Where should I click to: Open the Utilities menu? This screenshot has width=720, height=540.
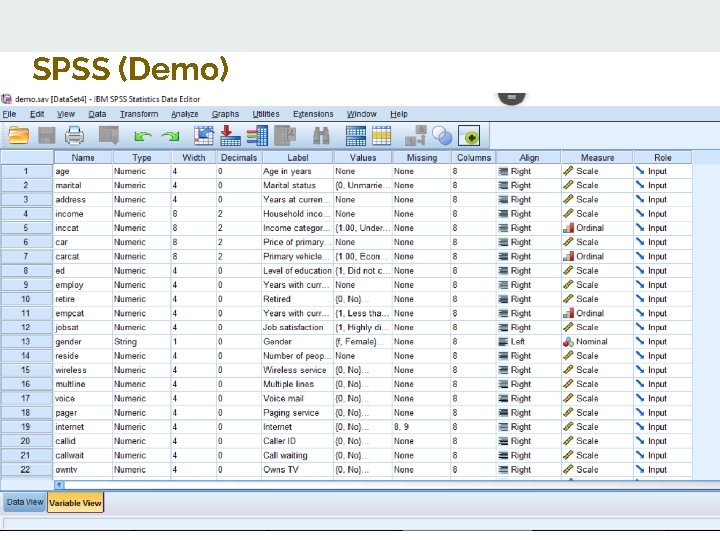[266, 114]
